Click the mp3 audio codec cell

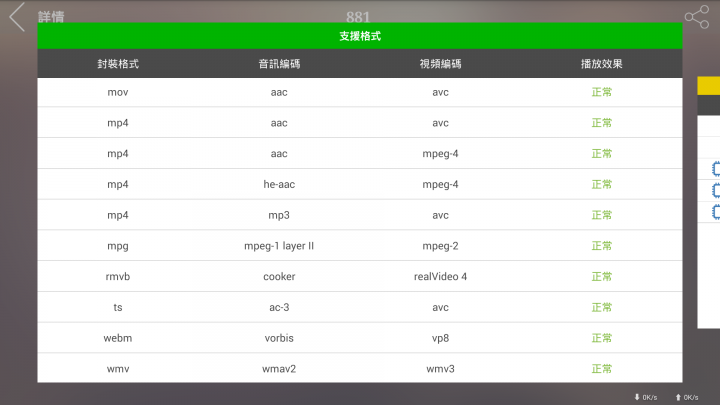279,215
